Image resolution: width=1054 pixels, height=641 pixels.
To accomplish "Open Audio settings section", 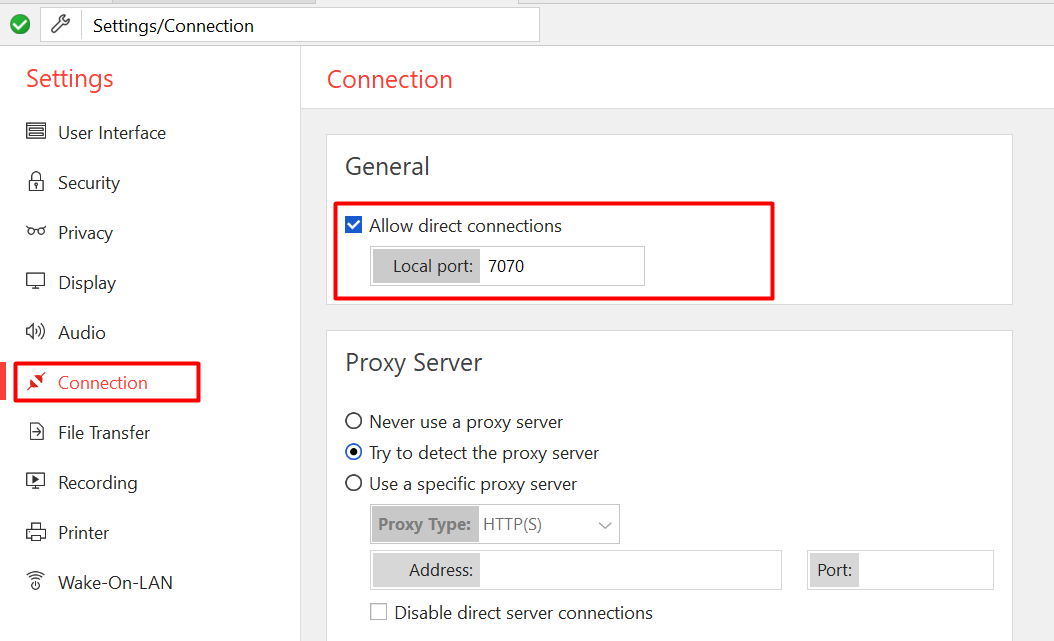I will point(81,333).
